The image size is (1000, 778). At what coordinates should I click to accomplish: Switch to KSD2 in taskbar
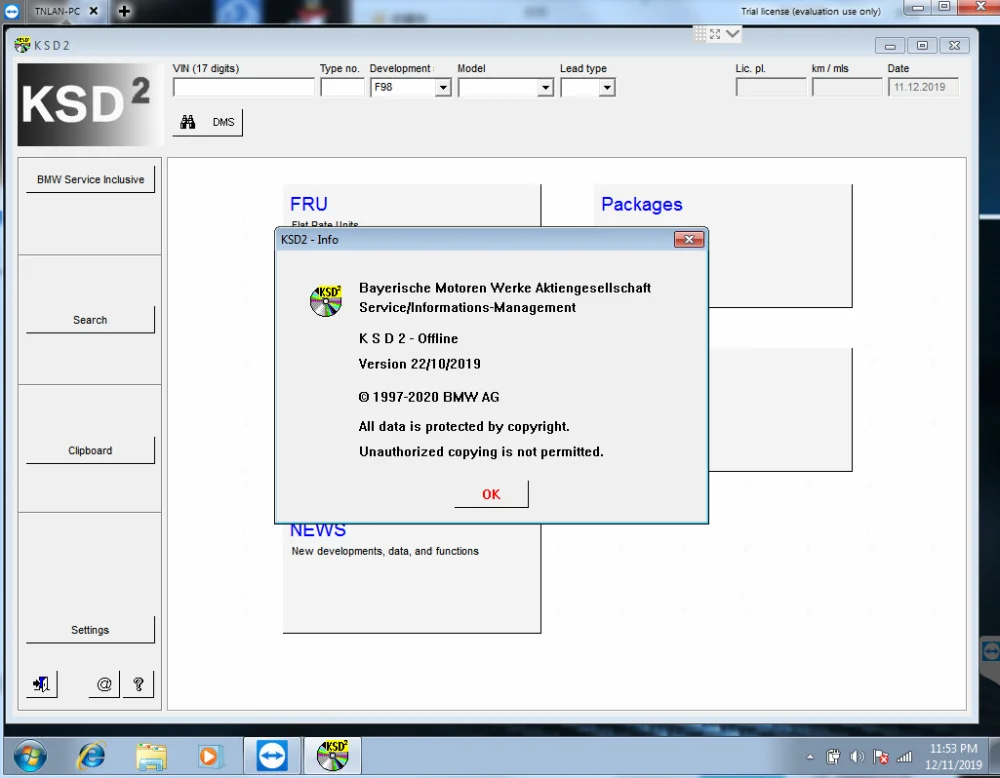[x=332, y=756]
